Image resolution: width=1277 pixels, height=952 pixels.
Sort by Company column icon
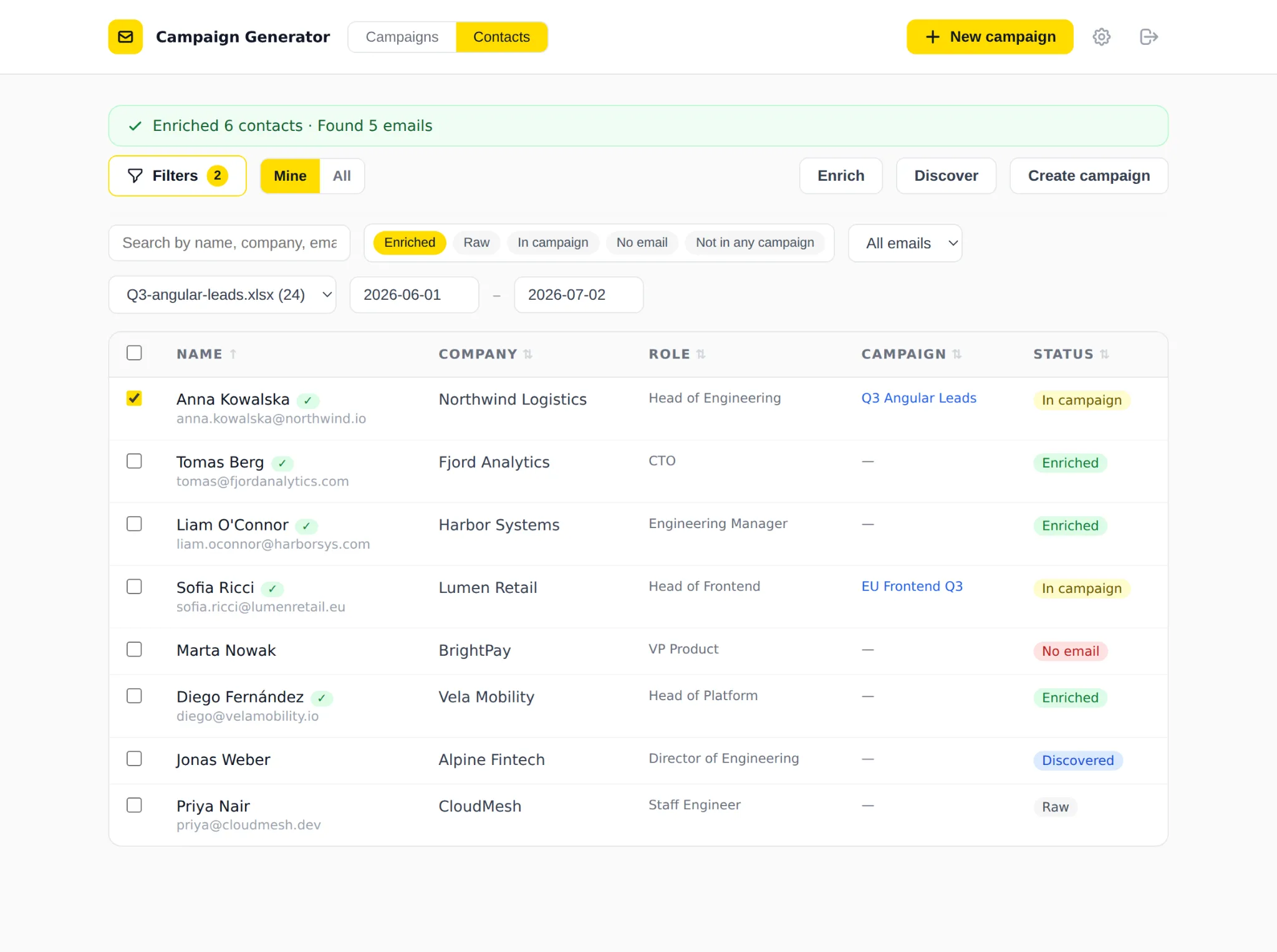528,354
